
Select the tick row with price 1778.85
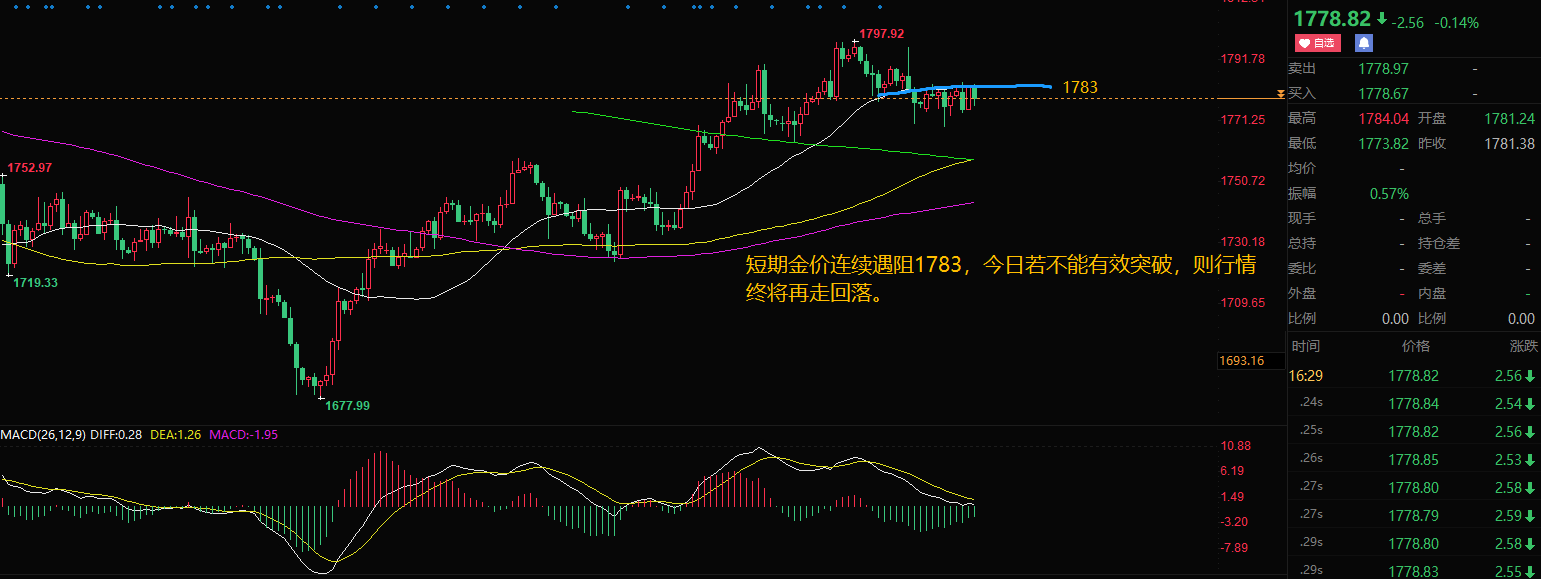click(x=1414, y=460)
